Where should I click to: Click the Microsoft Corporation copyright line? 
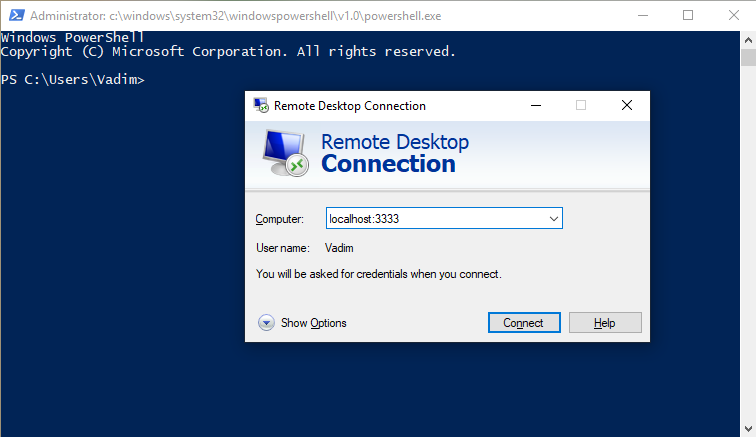pos(228,52)
